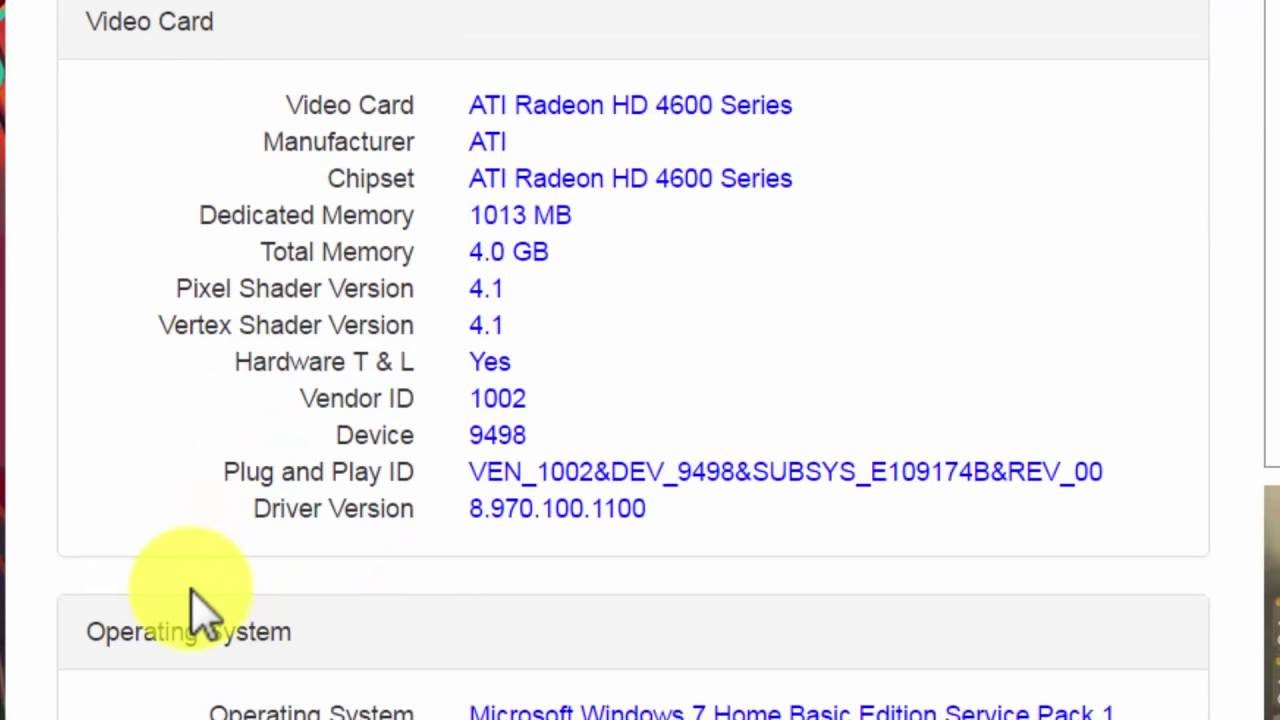Click the Plug and Play ID label
Image resolution: width=1280 pixels, height=720 pixels.
(318, 472)
